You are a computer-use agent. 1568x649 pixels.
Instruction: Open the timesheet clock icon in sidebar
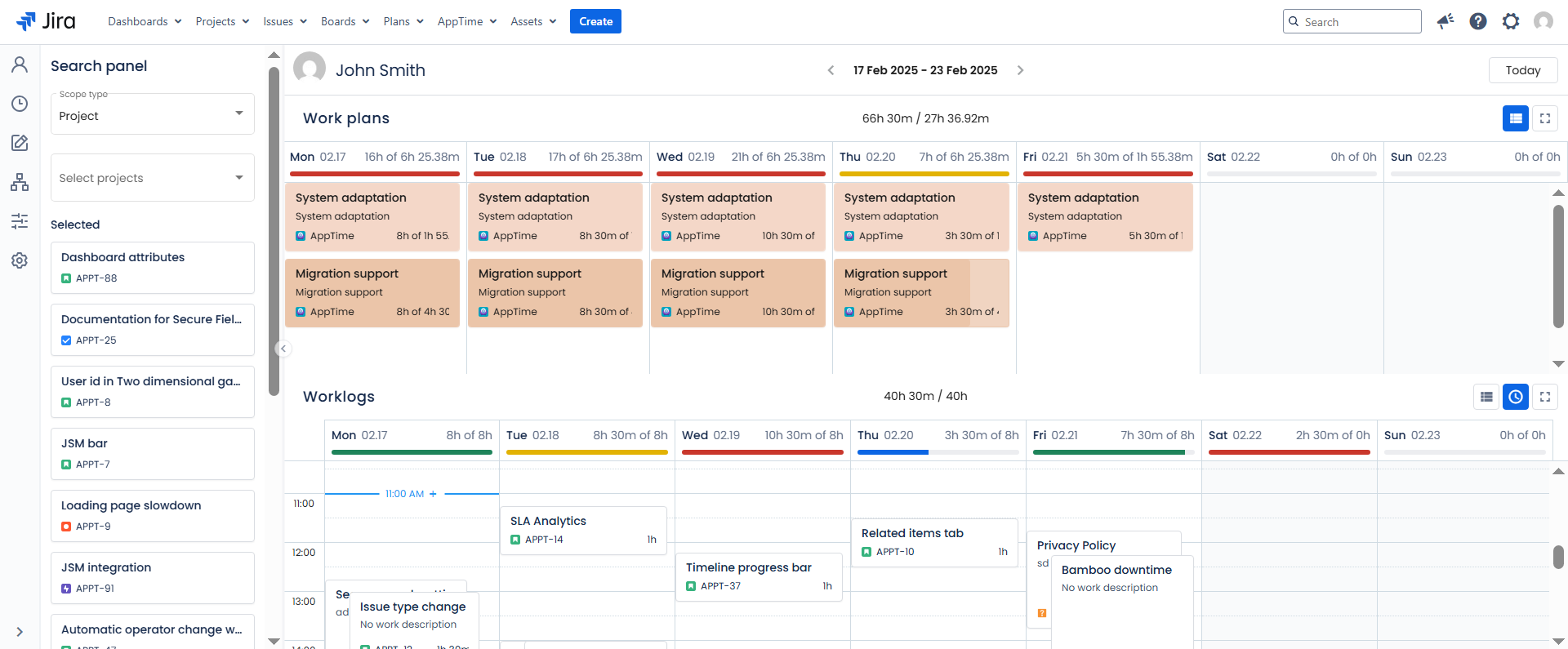(x=20, y=104)
